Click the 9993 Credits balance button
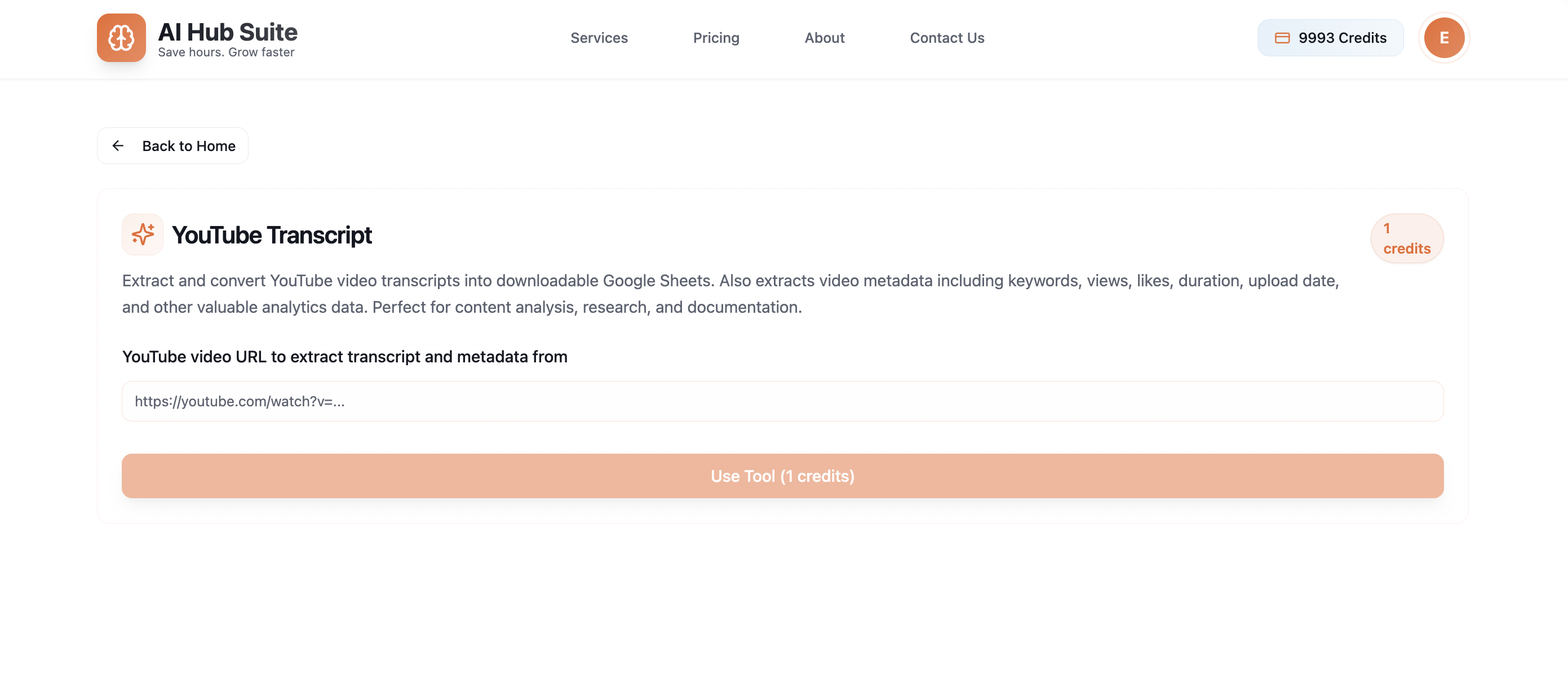Viewport: 1568px width, 674px height. click(1330, 38)
